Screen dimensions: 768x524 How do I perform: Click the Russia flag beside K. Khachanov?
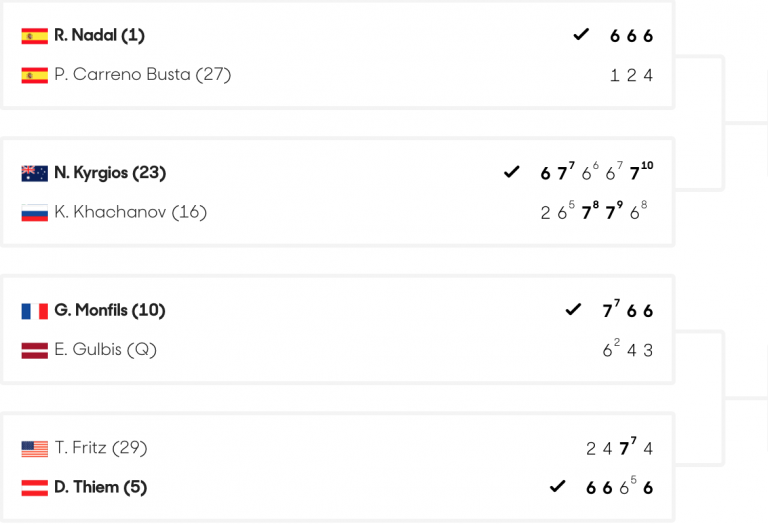pyautogui.click(x=35, y=213)
